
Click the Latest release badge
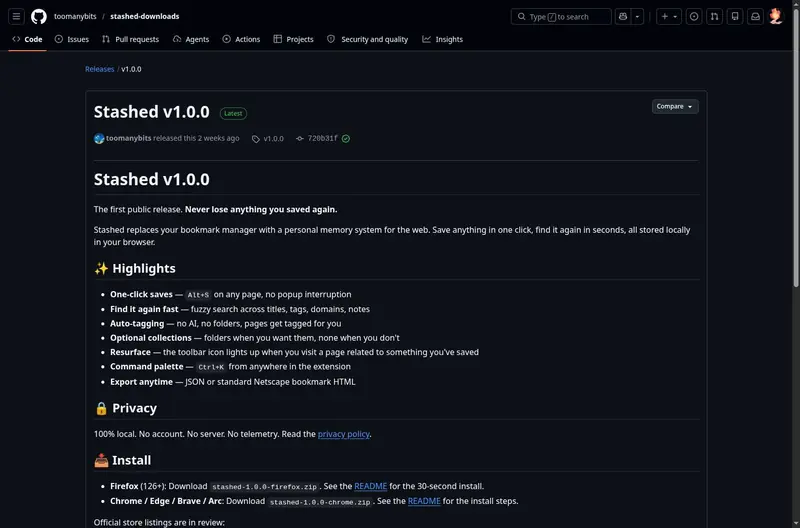coord(233,113)
